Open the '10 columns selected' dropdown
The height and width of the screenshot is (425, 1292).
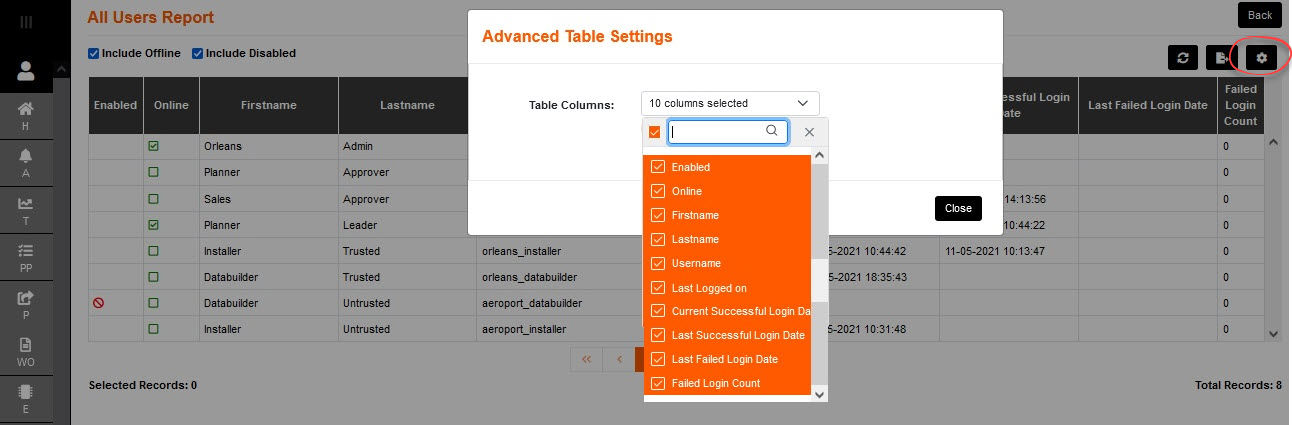(x=730, y=103)
